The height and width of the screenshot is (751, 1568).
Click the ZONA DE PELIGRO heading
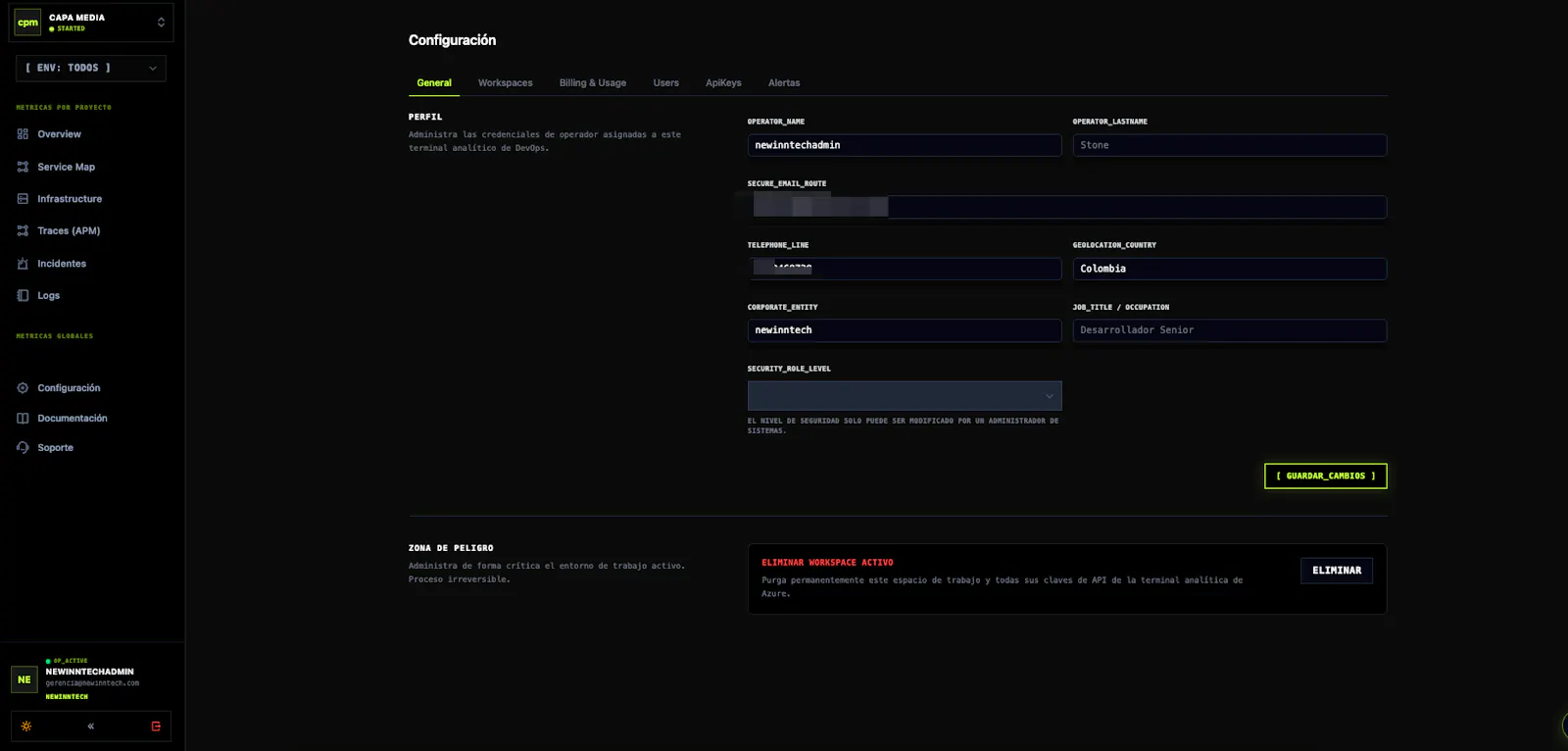[451, 548]
